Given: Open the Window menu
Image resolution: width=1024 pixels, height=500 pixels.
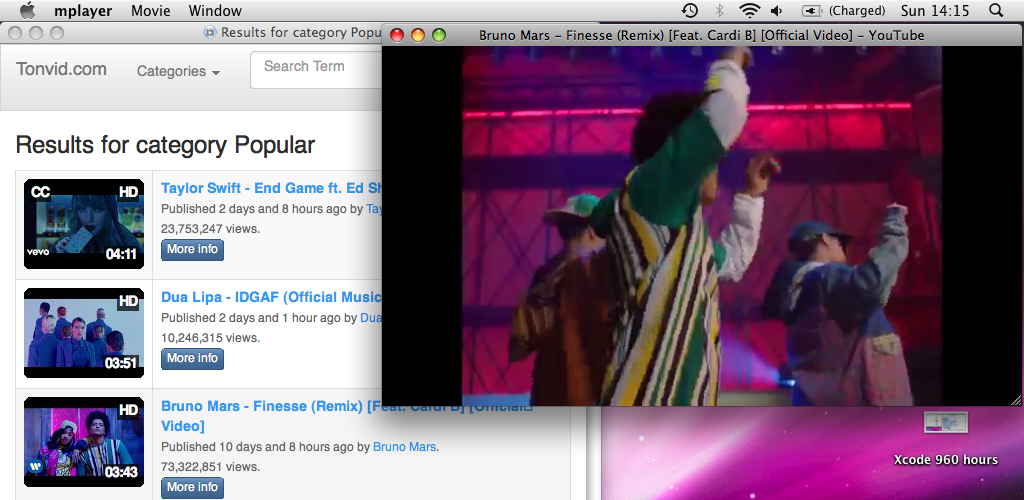Looking at the screenshot, I should [x=215, y=11].
